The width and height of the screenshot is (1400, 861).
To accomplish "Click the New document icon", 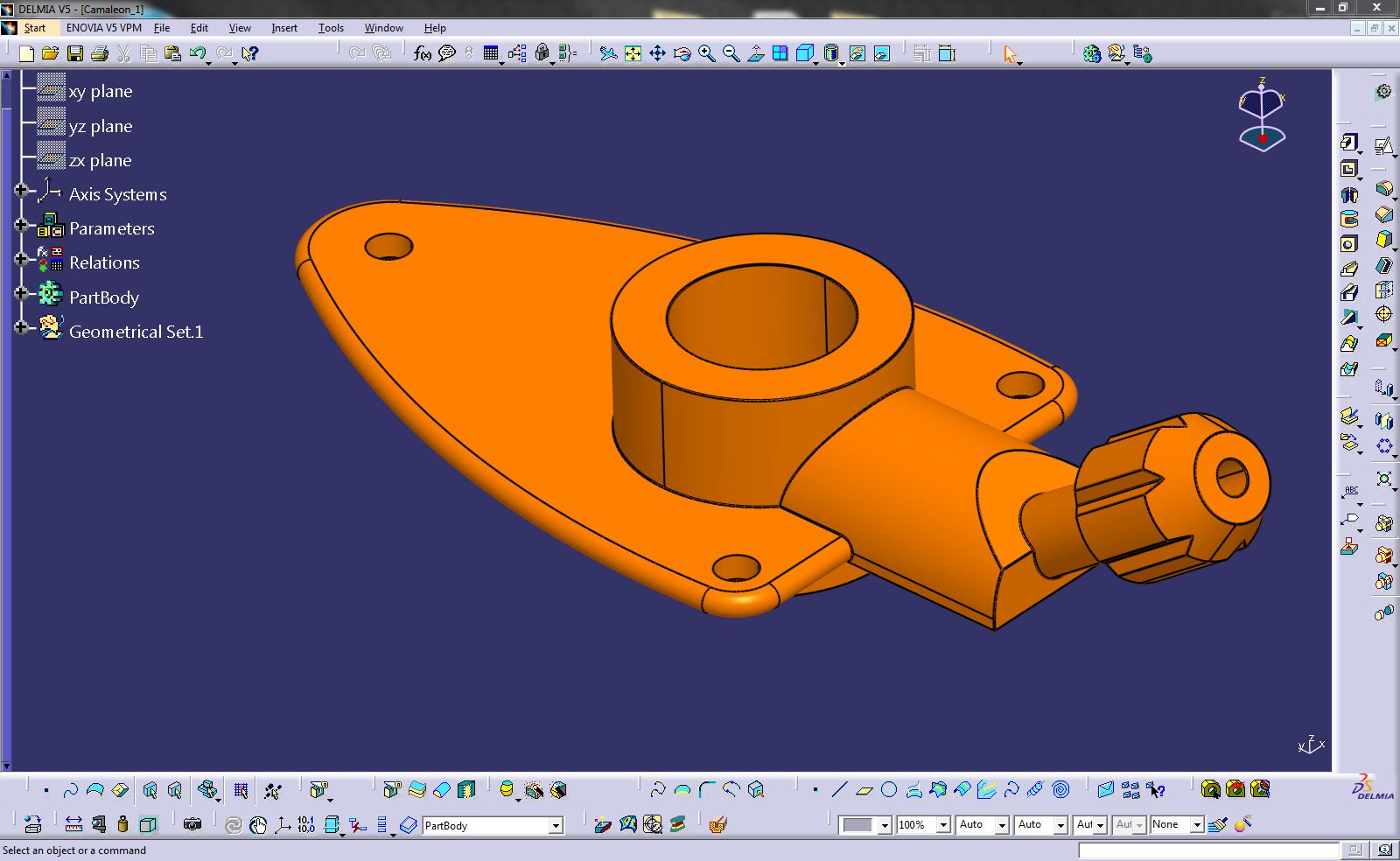I will [x=26, y=53].
